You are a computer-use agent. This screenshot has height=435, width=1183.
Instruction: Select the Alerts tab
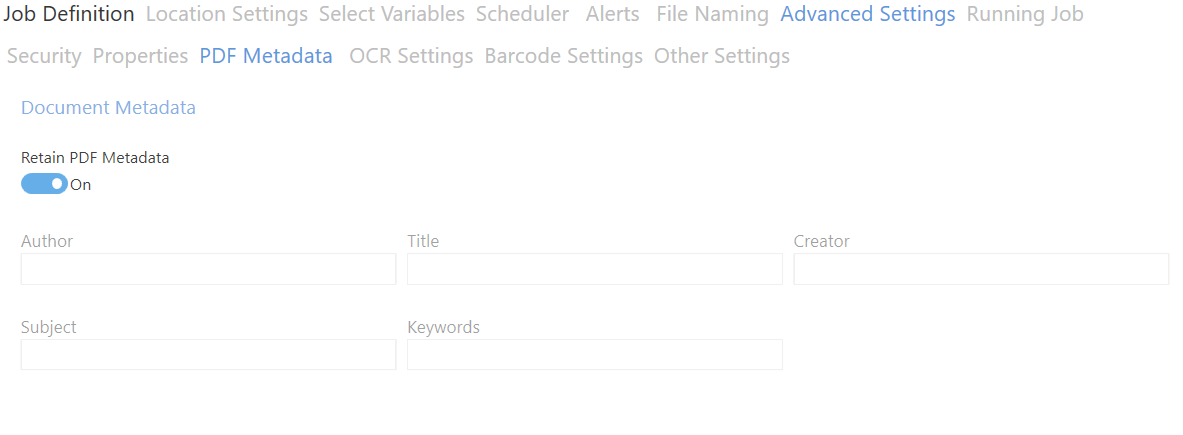point(613,14)
